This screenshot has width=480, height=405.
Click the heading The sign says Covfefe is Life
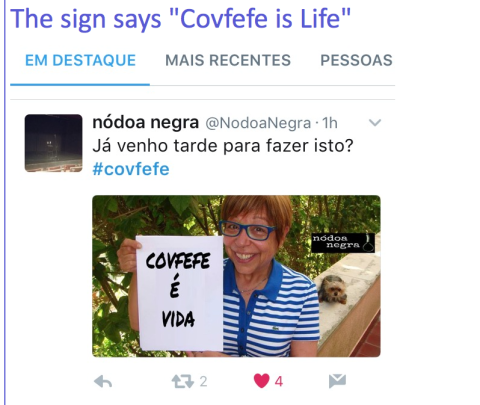[180, 19]
